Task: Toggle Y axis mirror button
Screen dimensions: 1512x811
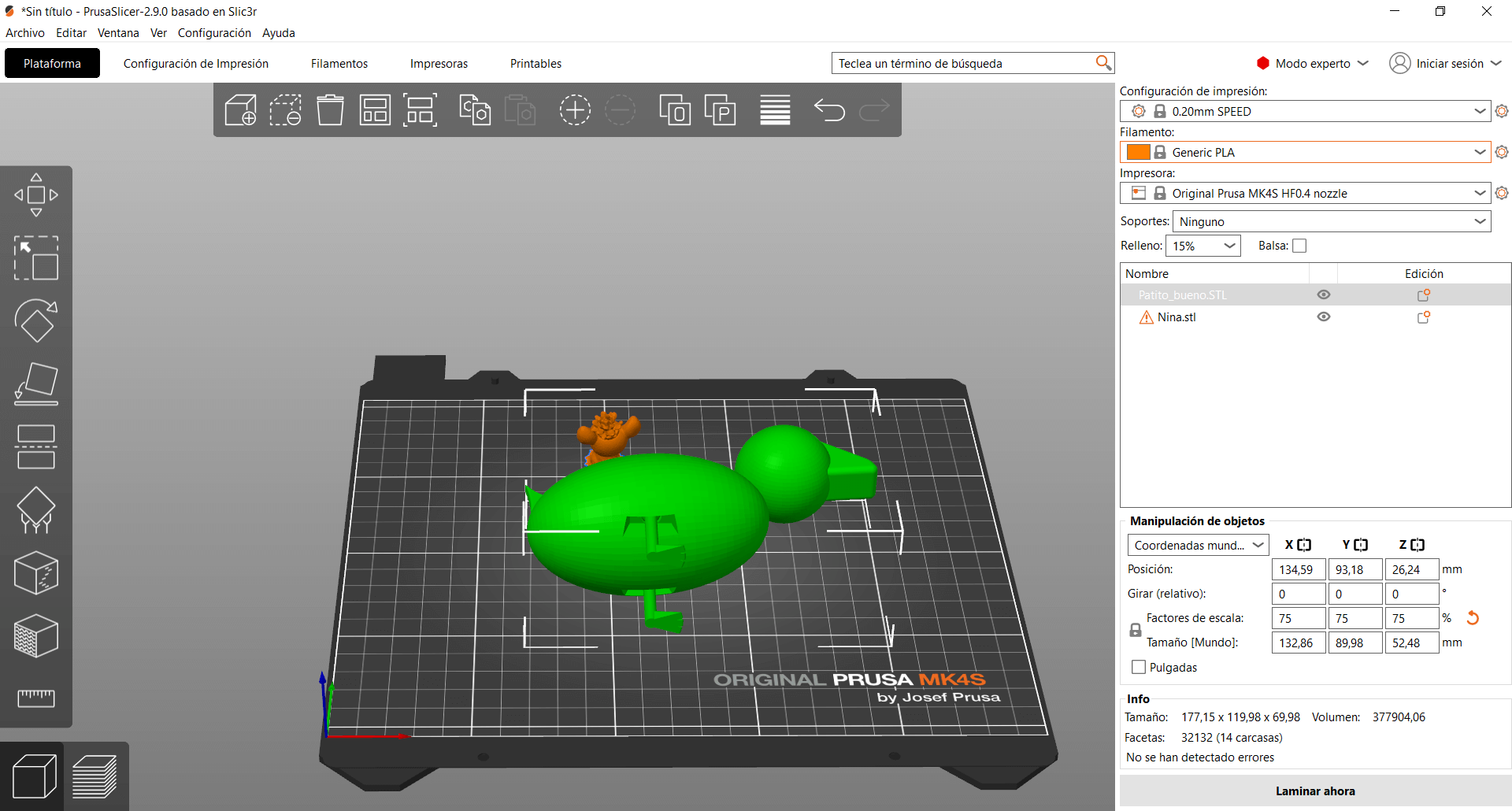Action: 1361,545
